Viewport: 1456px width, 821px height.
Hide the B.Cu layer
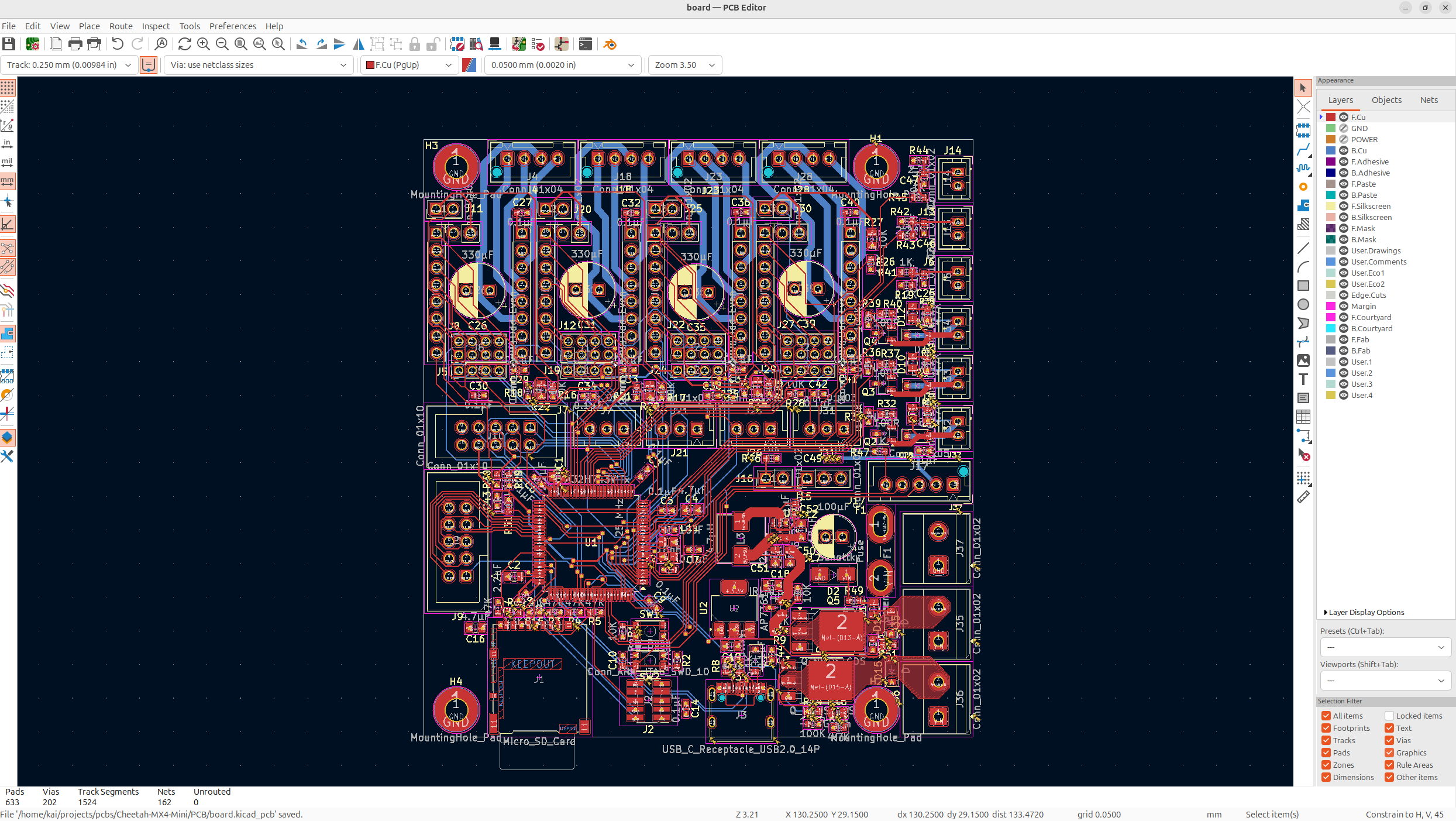pyautogui.click(x=1344, y=150)
